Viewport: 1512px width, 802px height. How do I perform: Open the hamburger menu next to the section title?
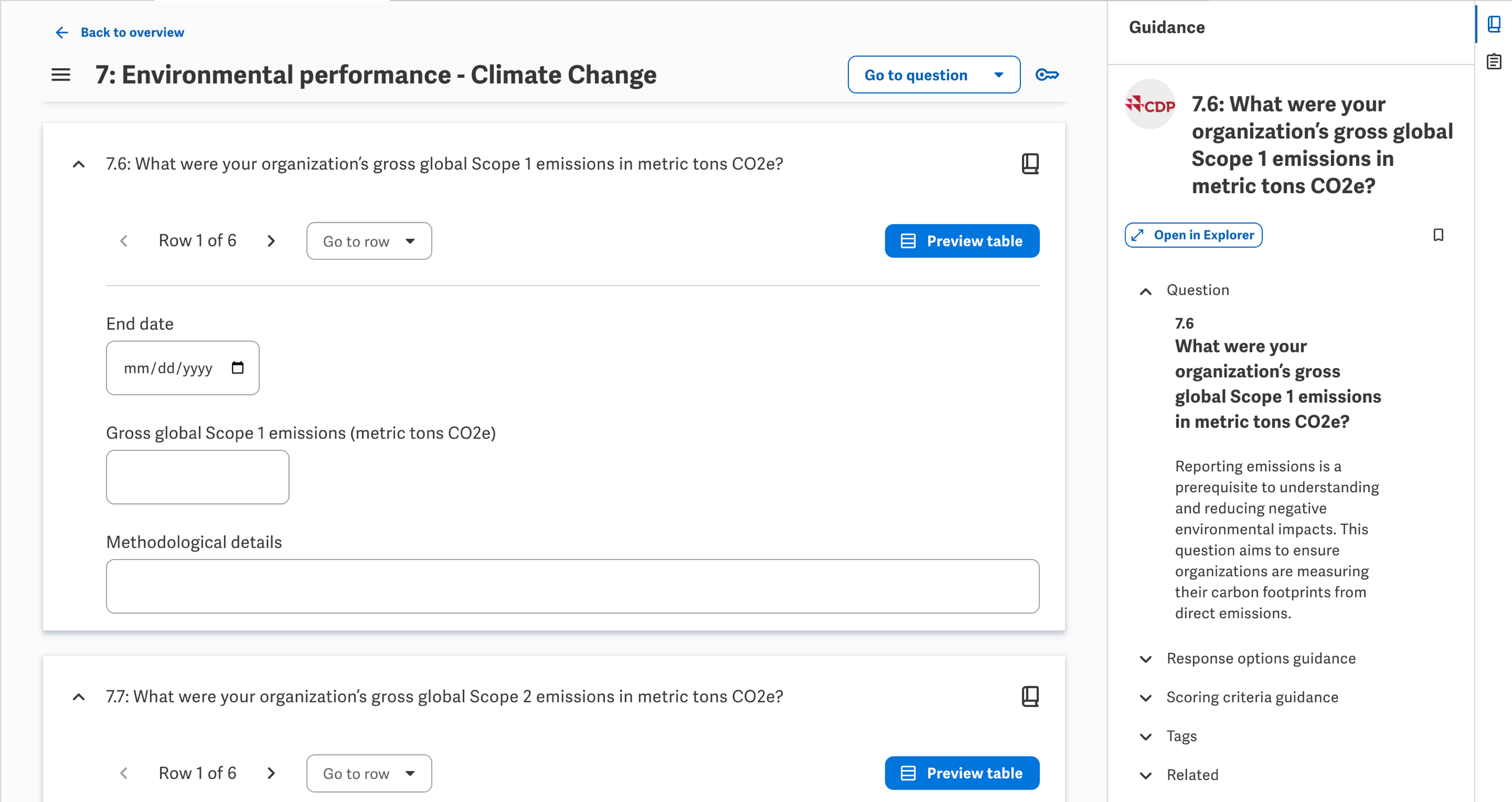60,74
